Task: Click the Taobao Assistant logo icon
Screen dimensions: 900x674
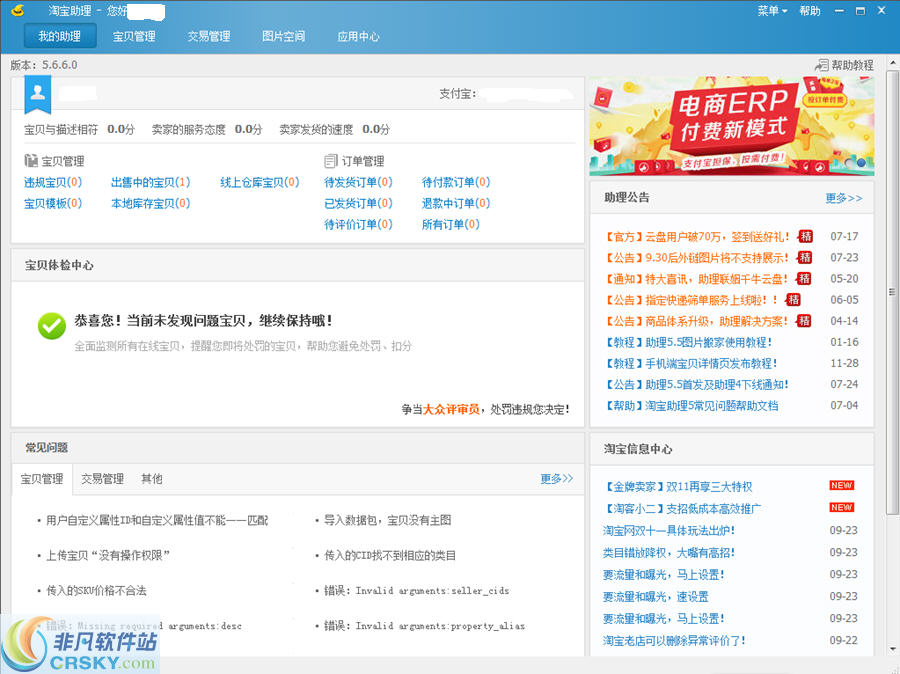Action: tap(18, 10)
